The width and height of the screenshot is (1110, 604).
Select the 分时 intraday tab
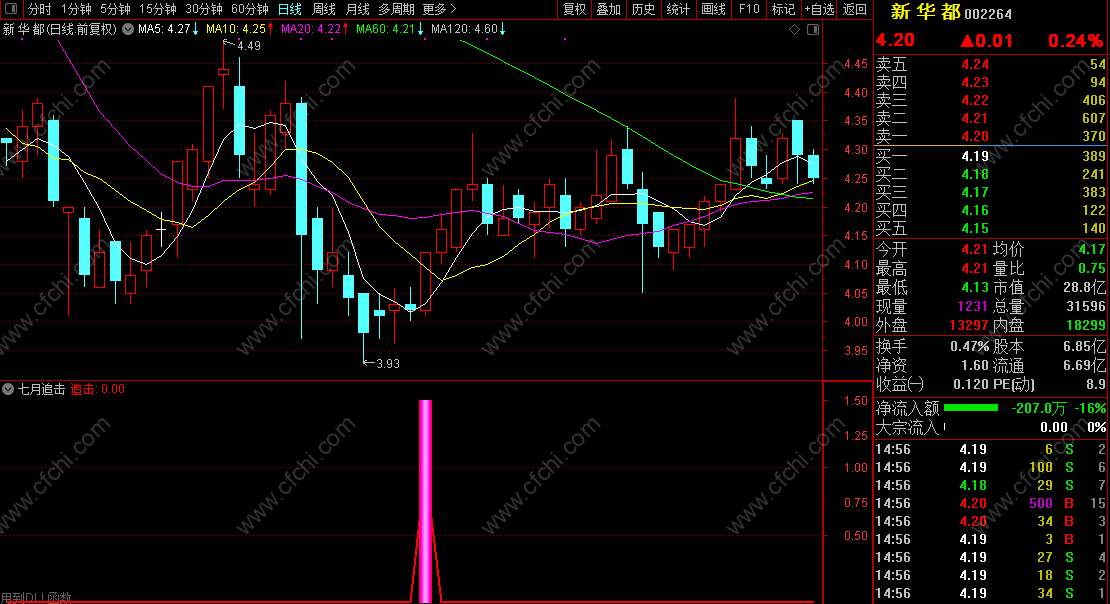click(x=40, y=9)
